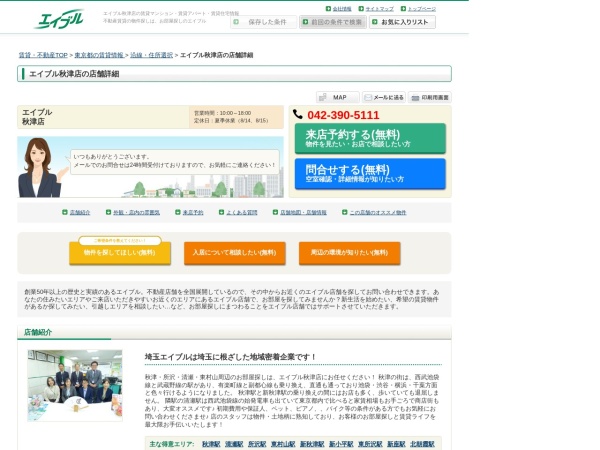
Task: Click green icon beside 外観・店内の雰囲気 link
Action: click(108, 212)
